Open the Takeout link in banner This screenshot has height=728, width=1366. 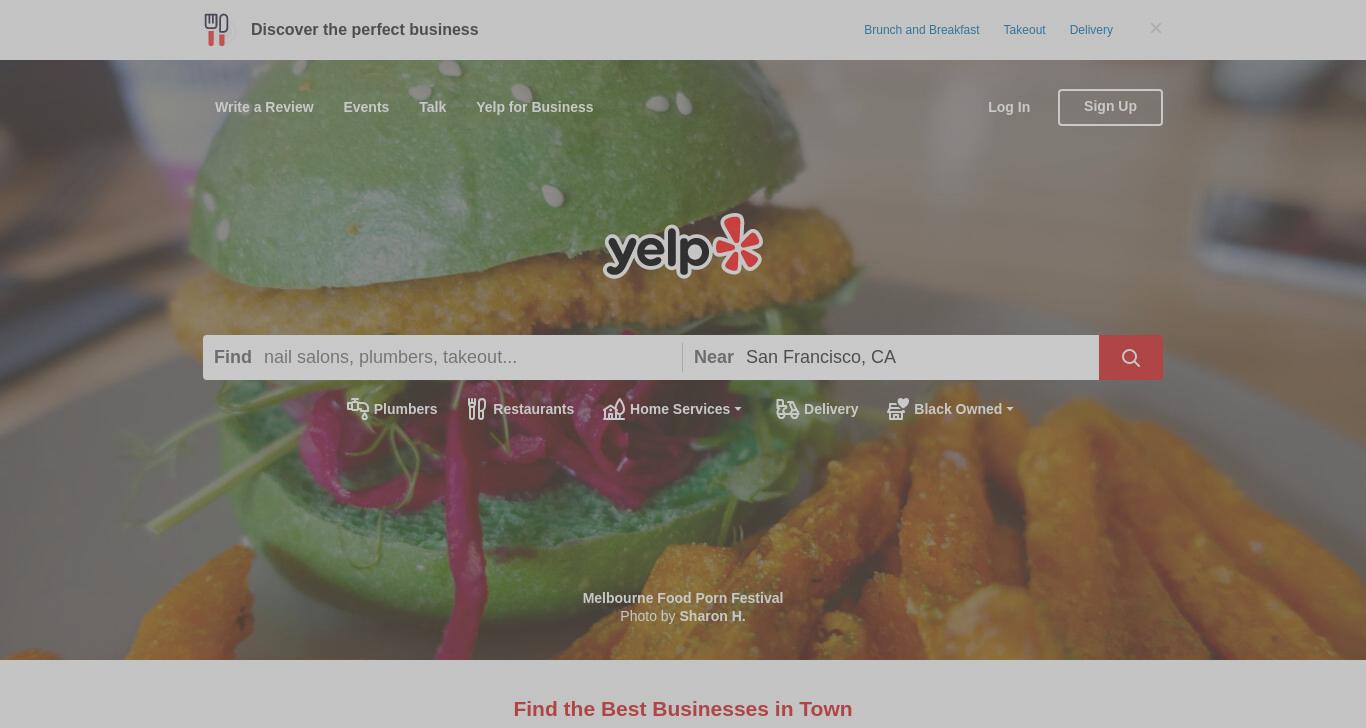coord(1024,30)
